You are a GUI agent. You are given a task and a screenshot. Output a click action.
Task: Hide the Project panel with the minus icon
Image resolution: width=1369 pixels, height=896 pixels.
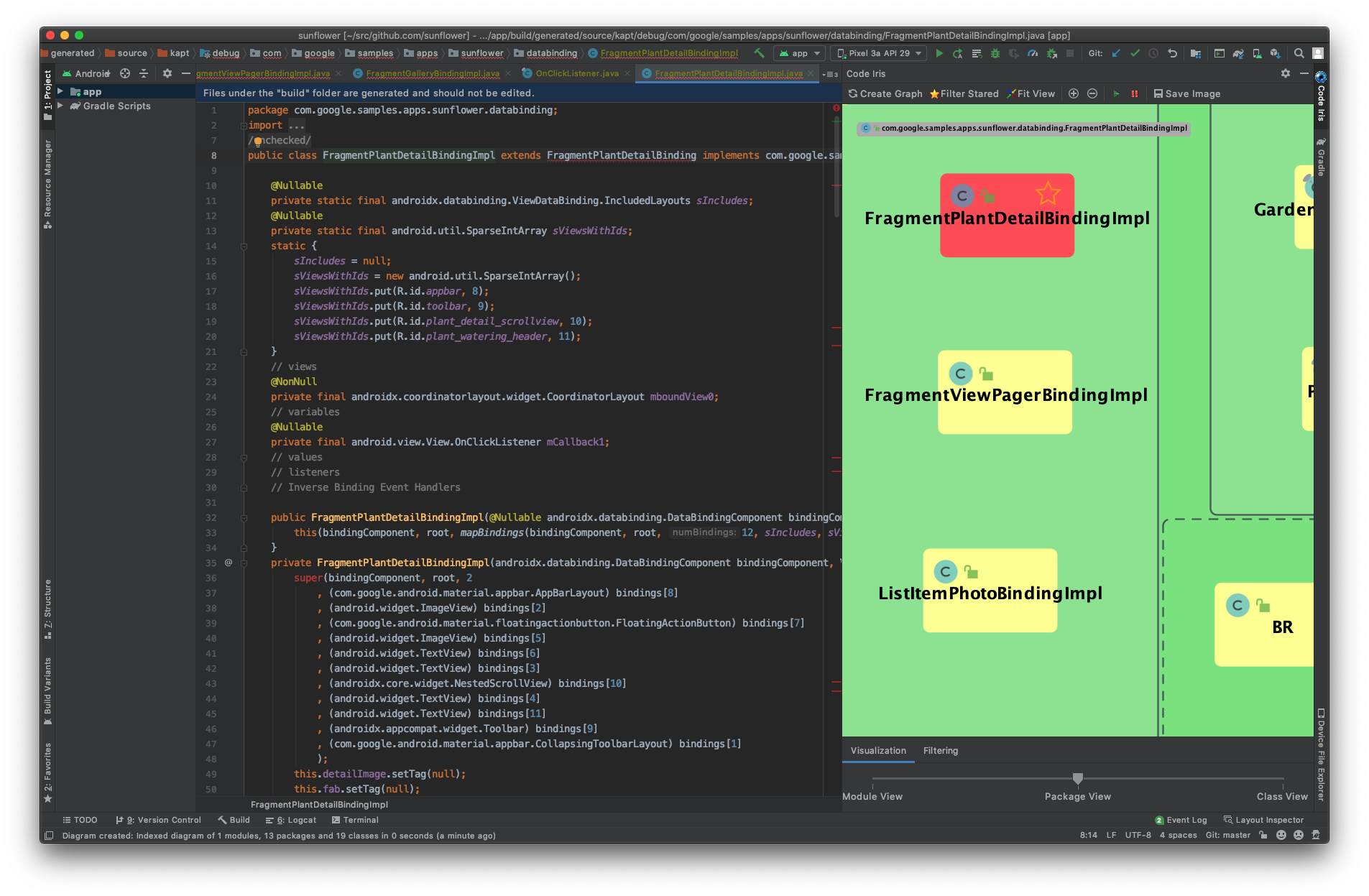click(186, 73)
